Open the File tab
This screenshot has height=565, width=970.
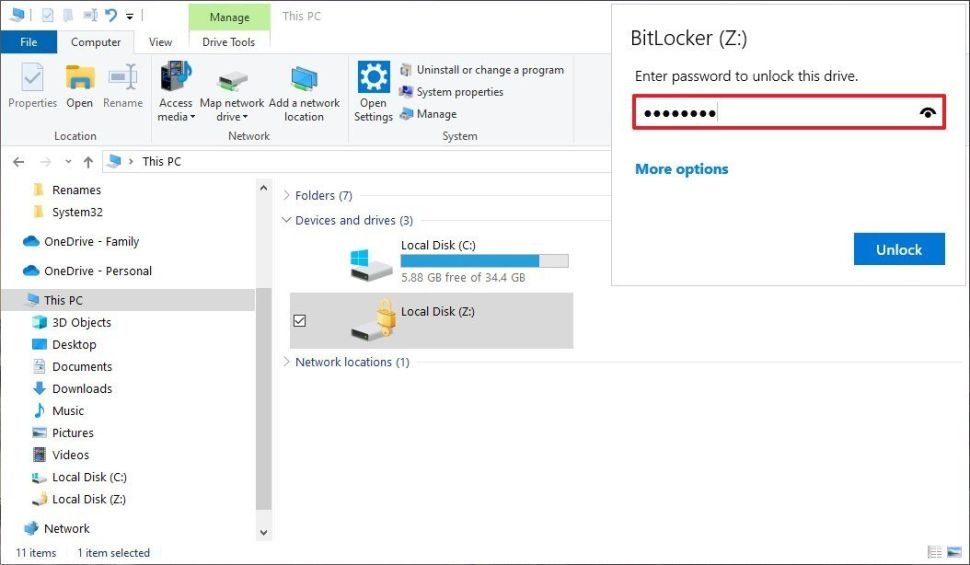pyautogui.click(x=28, y=42)
